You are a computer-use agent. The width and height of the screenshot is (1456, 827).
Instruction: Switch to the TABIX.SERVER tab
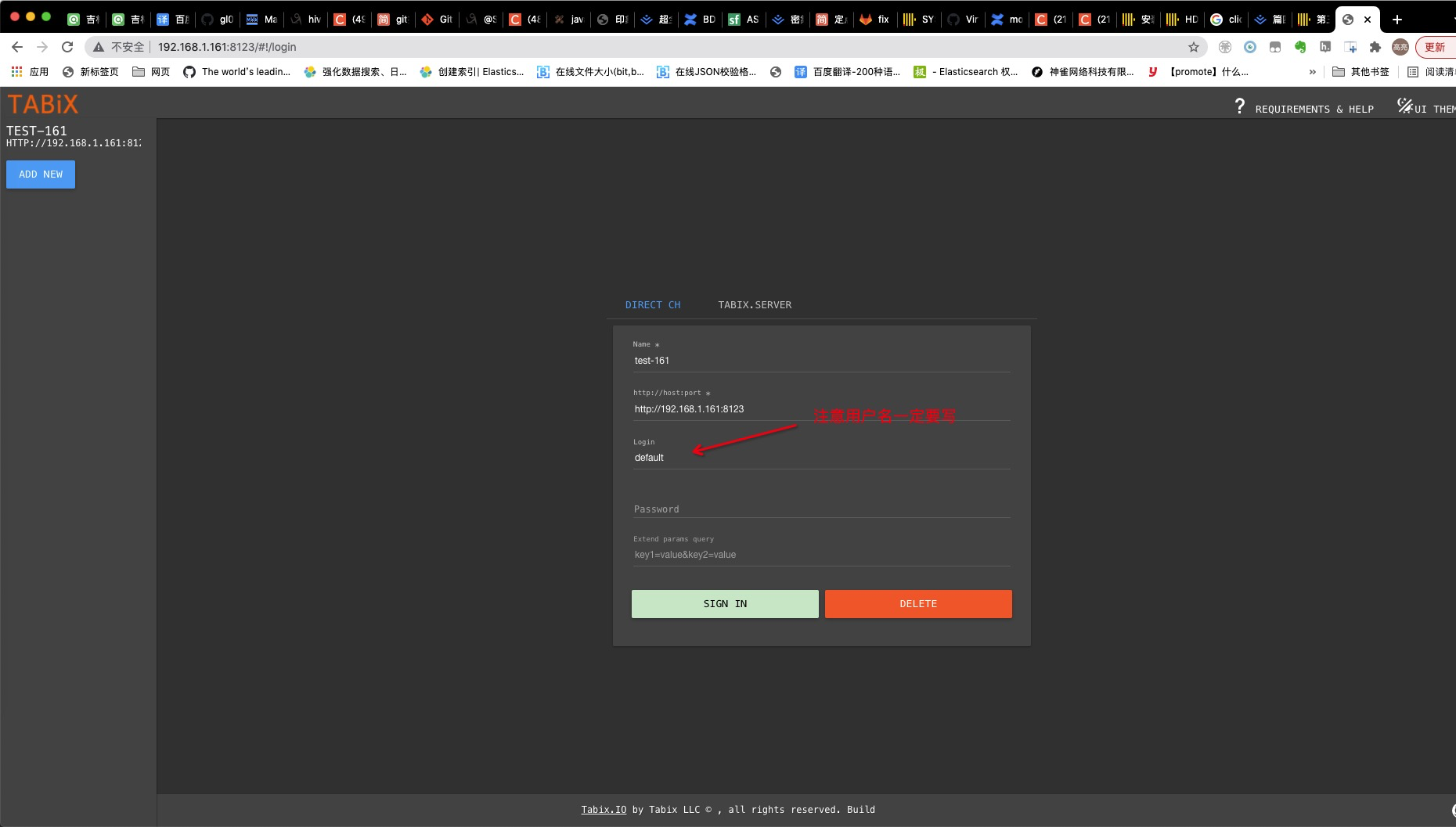point(754,304)
